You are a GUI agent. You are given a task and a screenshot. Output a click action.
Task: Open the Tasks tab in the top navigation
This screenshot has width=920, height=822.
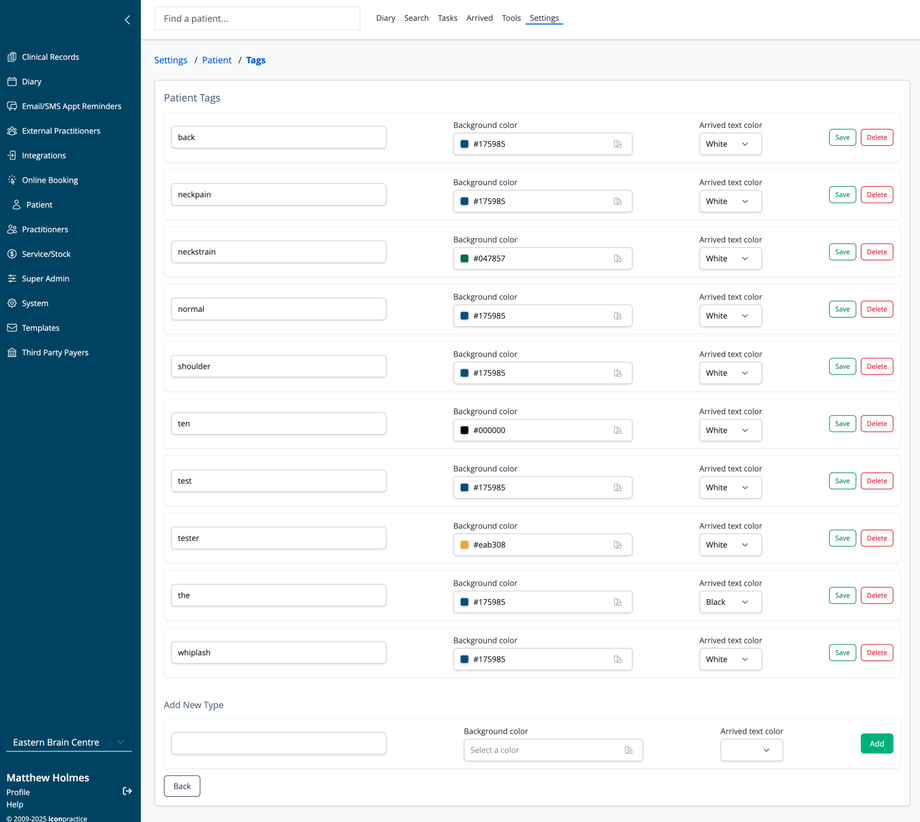pos(447,18)
